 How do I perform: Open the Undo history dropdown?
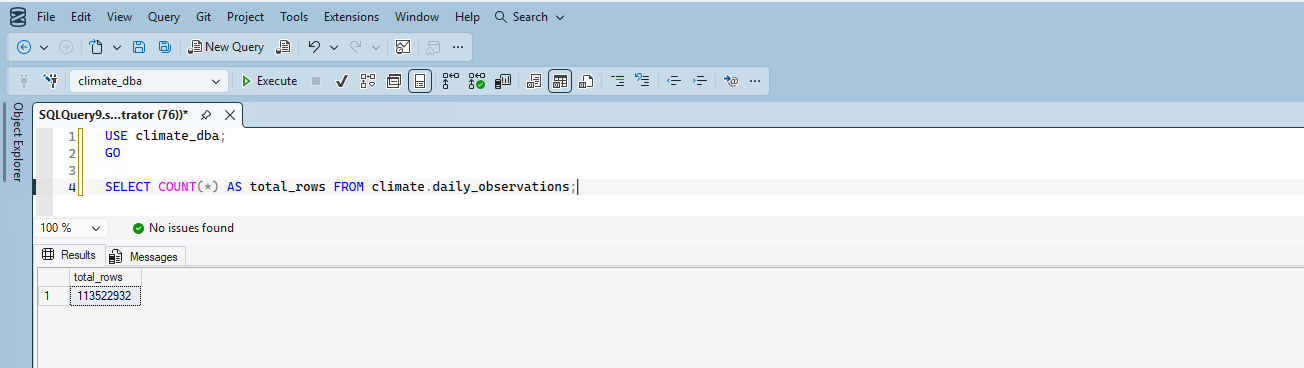click(x=334, y=47)
